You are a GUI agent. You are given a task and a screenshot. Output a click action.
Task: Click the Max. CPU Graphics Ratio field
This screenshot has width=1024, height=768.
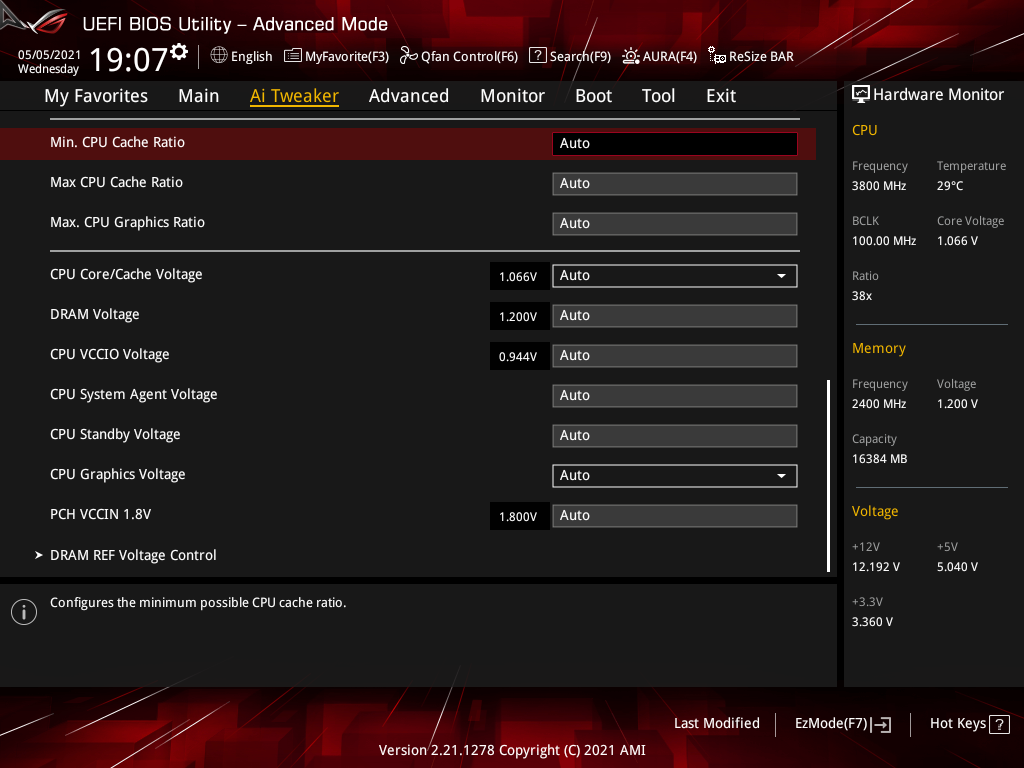coord(675,223)
